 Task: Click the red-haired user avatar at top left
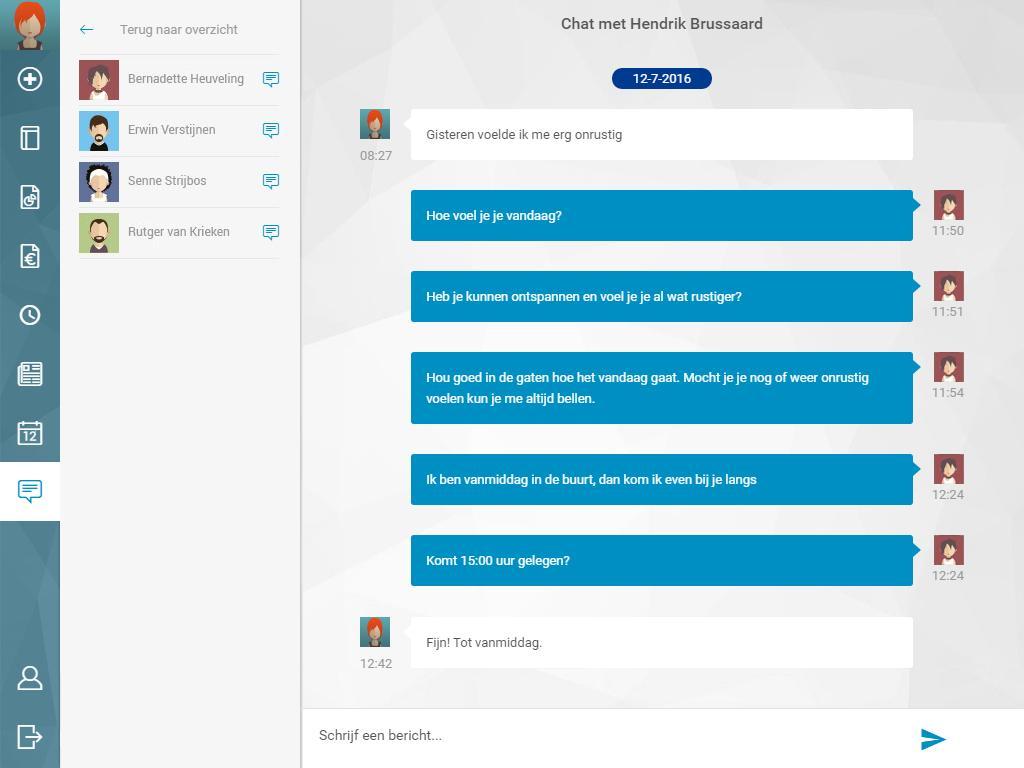(x=29, y=25)
